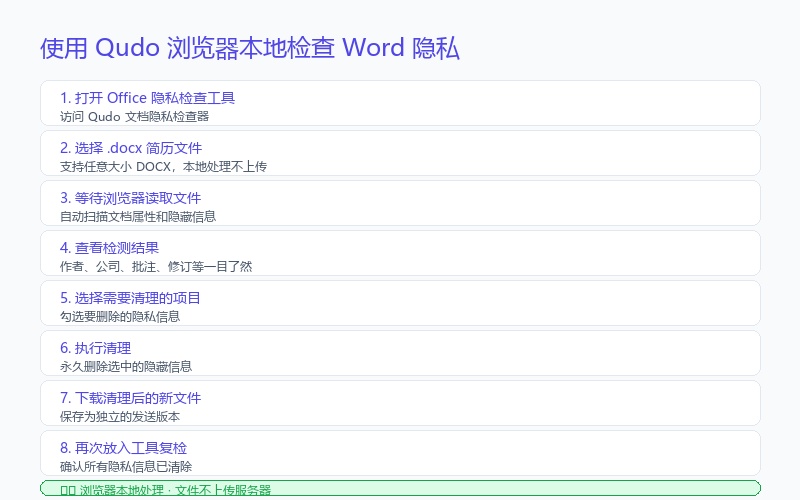
Task: Click text '永久删除选中的隐藏信息'
Action: 126,367
